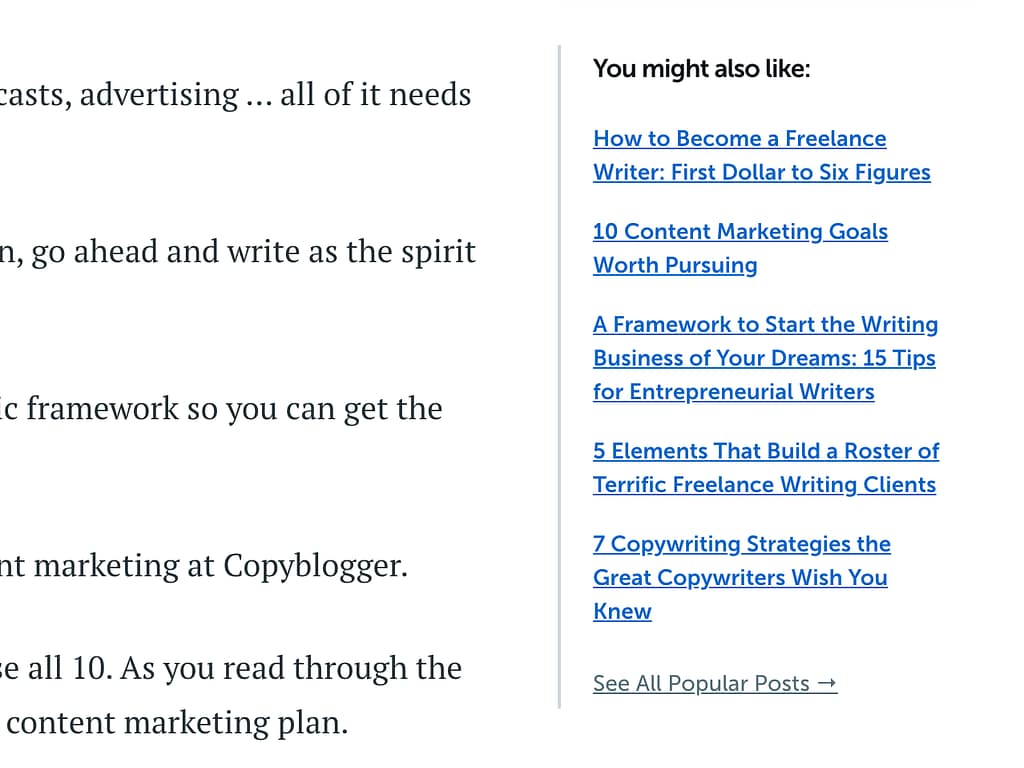Click the text "content marketing plan."

(x=177, y=723)
